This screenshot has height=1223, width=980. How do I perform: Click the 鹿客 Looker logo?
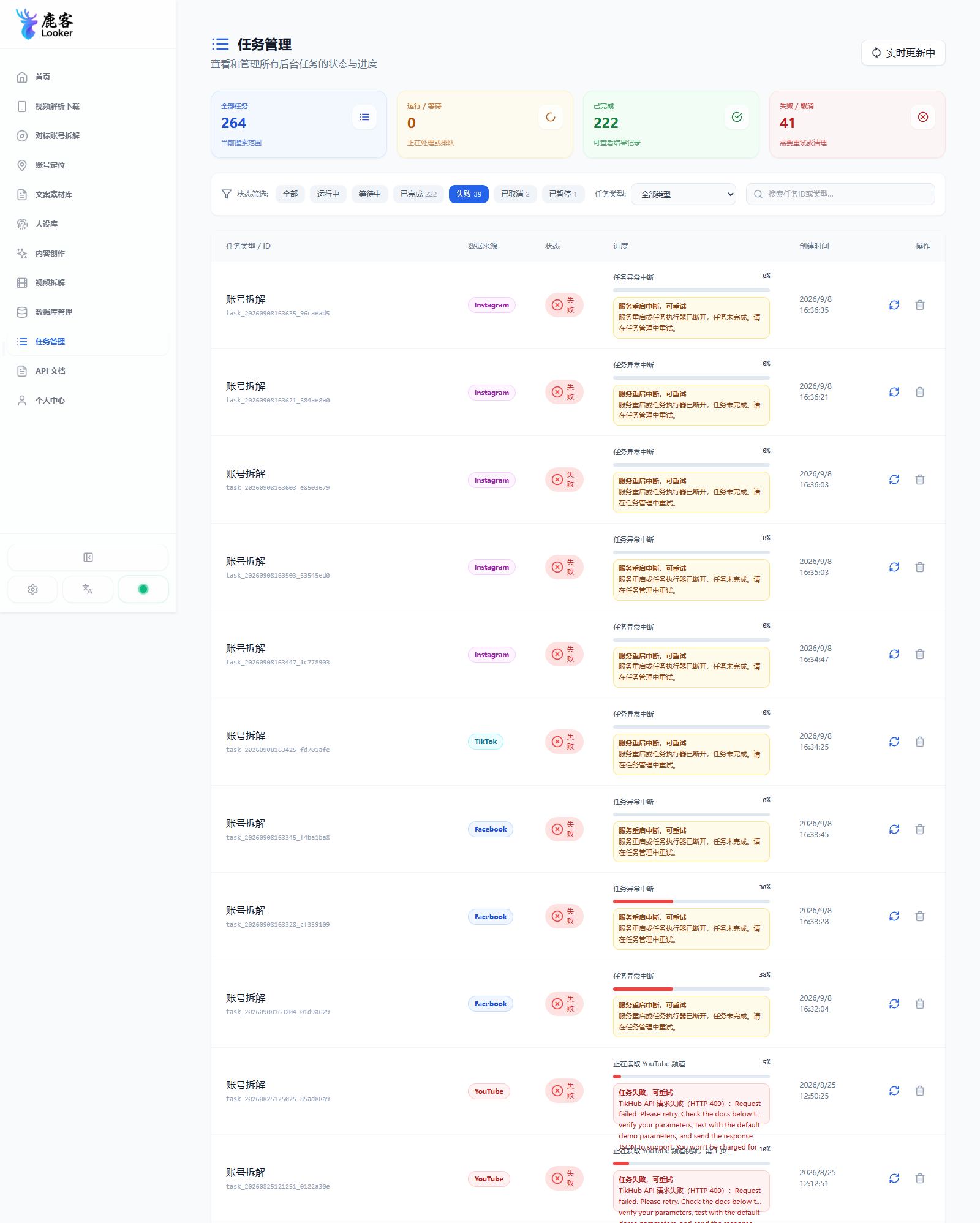[45, 24]
